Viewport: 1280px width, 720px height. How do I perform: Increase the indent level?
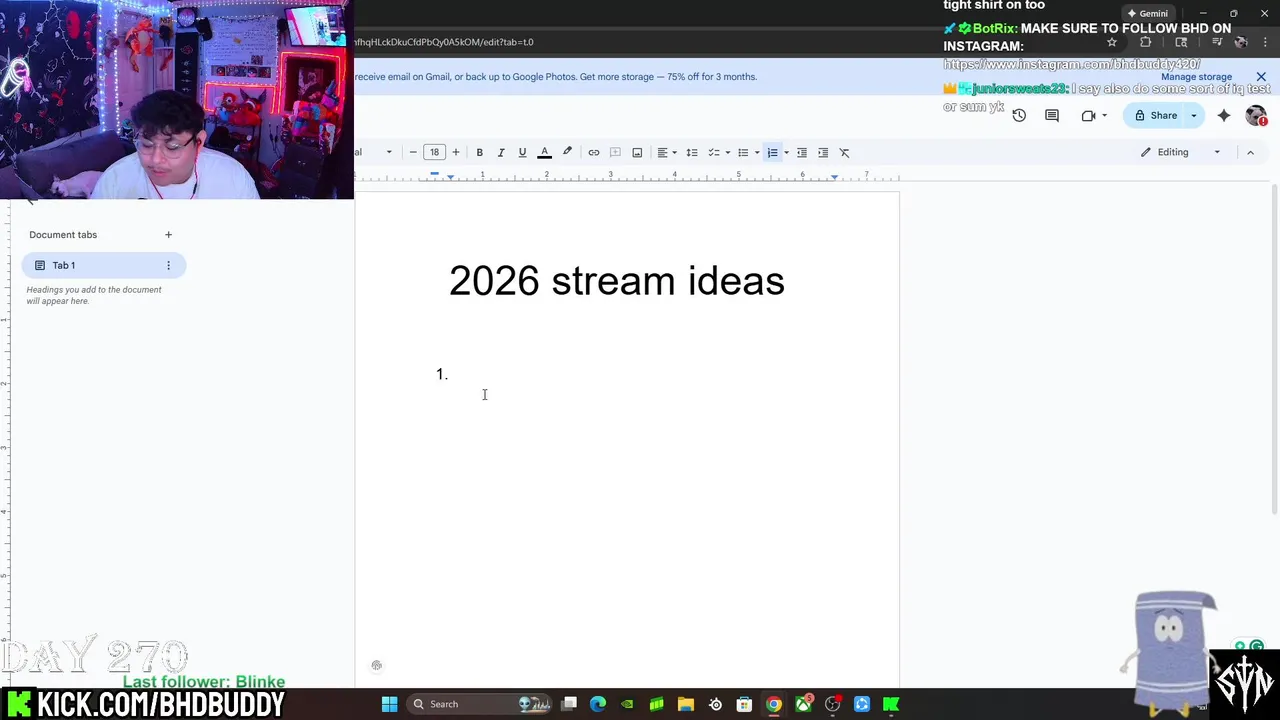(x=823, y=152)
